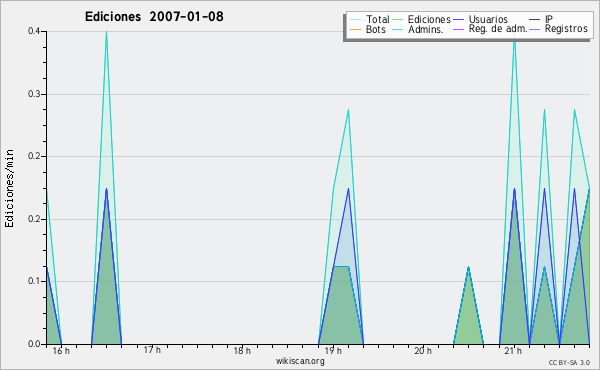This screenshot has width=600, height=370.
Task: Click the 18 h time axis label
Action: (242, 350)
